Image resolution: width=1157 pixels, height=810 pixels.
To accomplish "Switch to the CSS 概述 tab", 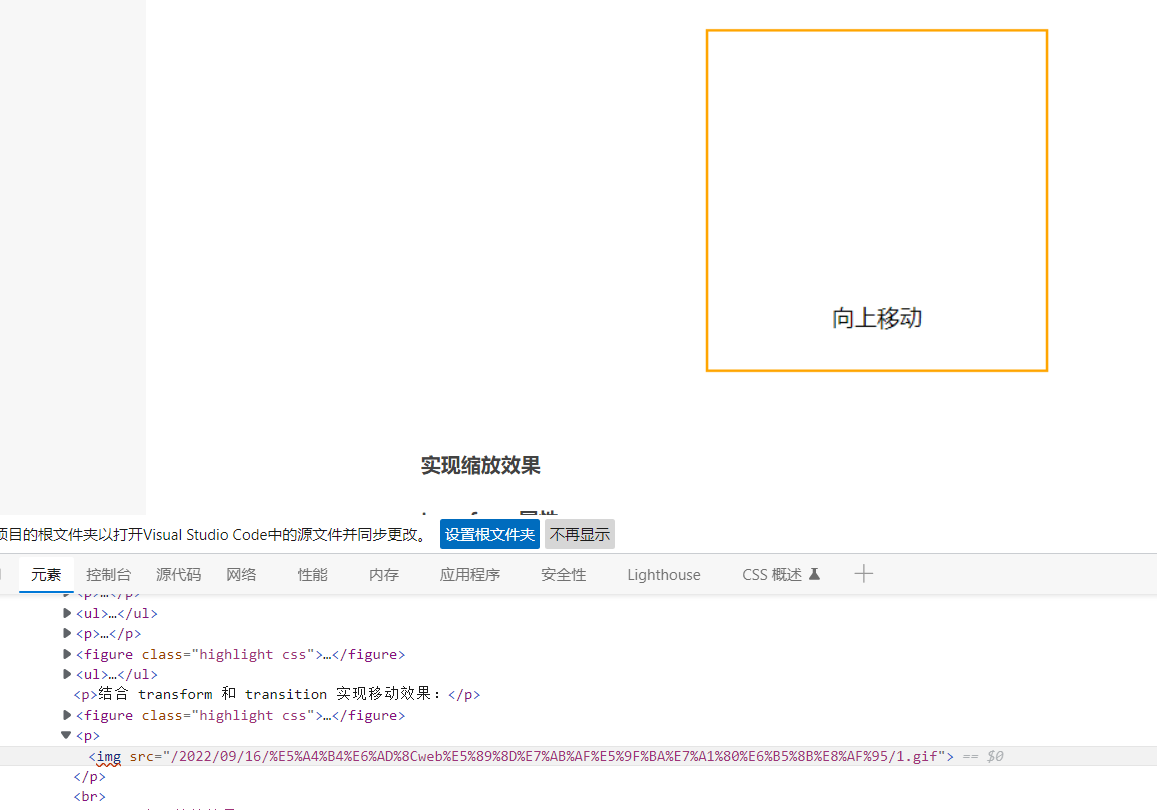I will tap(781, 575).
